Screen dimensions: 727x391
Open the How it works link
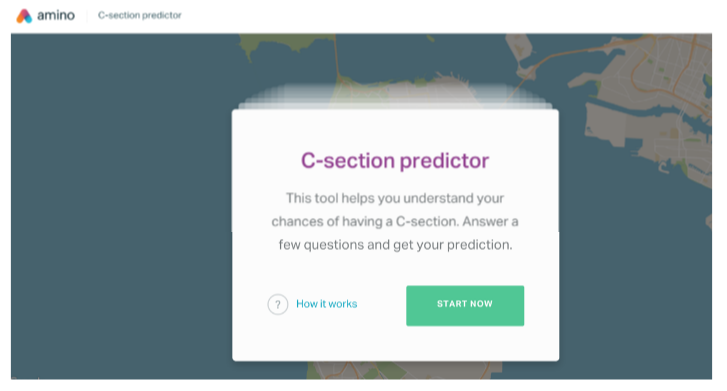326,304
